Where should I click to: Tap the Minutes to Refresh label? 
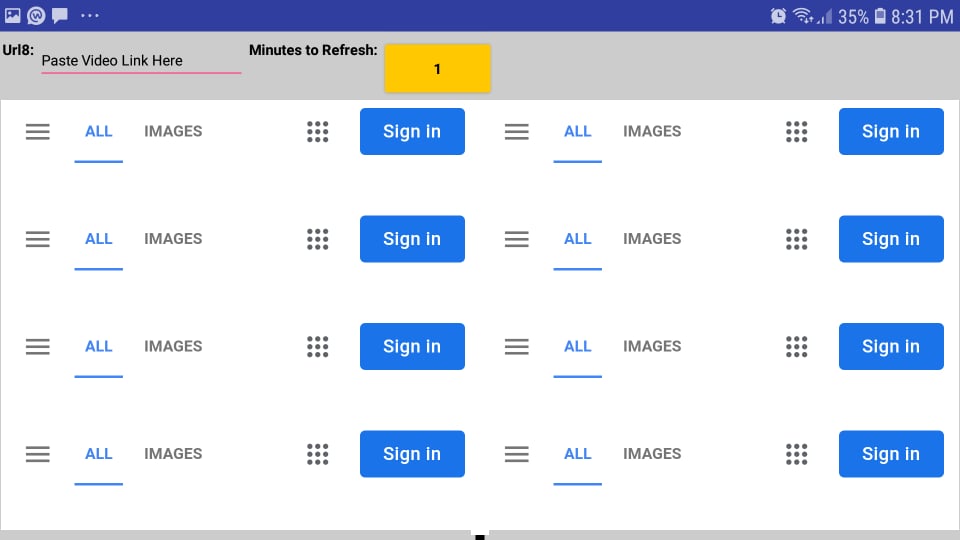coord(313,50)
